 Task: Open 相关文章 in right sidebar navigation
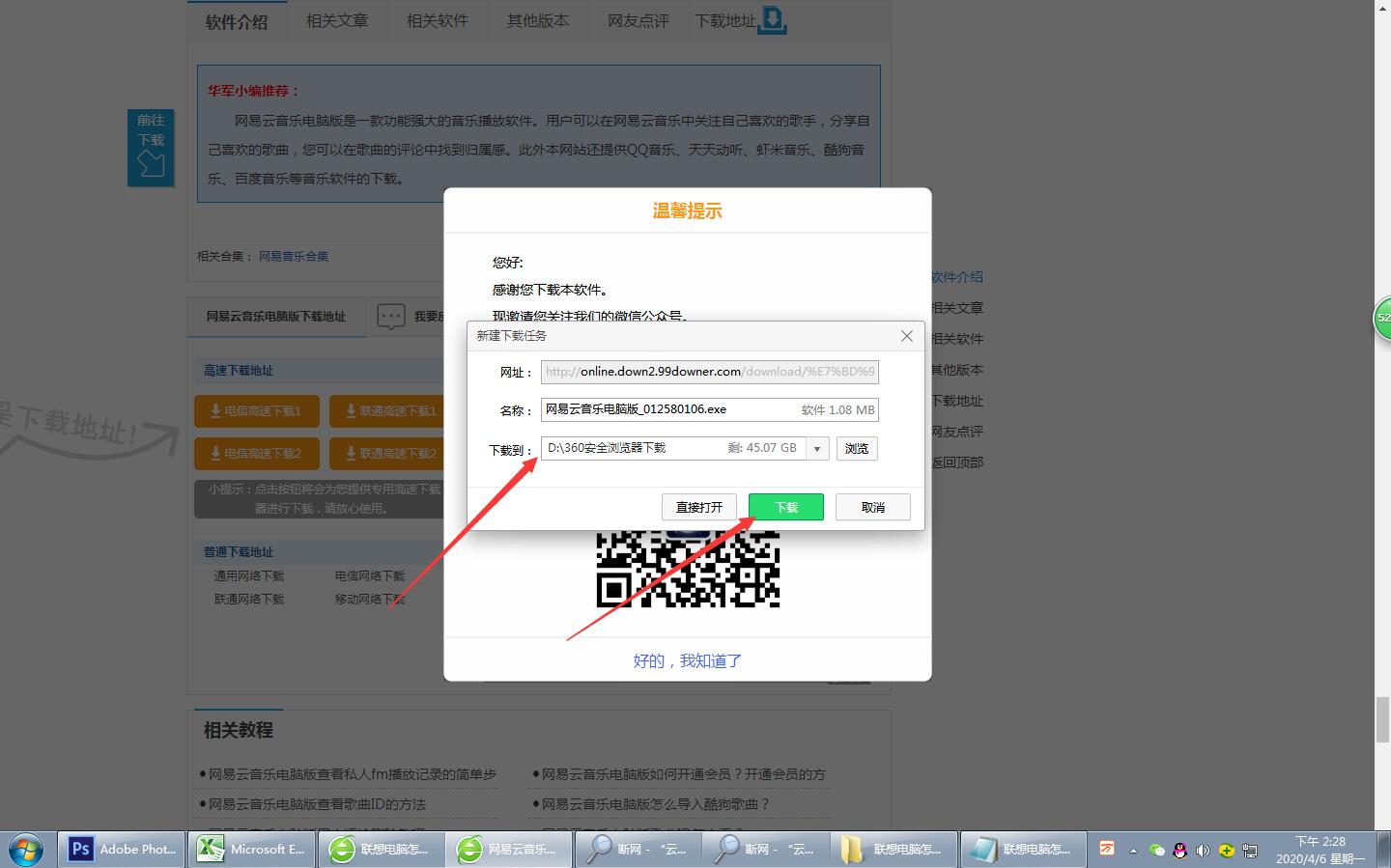957,308
